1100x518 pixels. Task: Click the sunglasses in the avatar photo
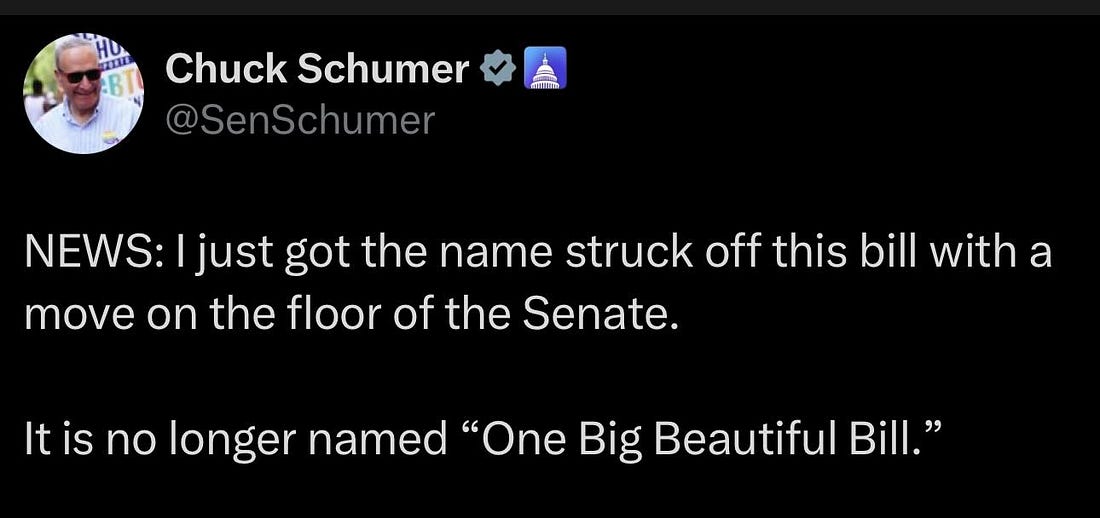tap(82, 74)
